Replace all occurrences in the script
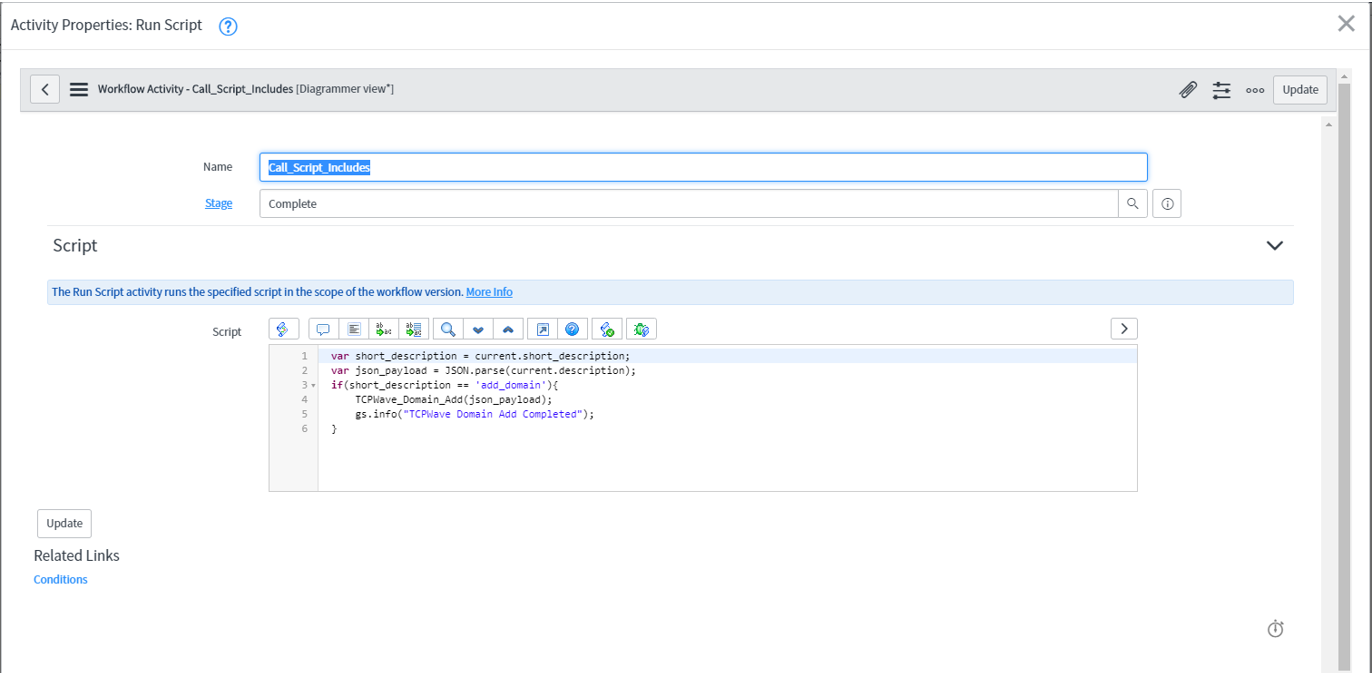Screen dimensions: 1372x673 click(413, 328)
